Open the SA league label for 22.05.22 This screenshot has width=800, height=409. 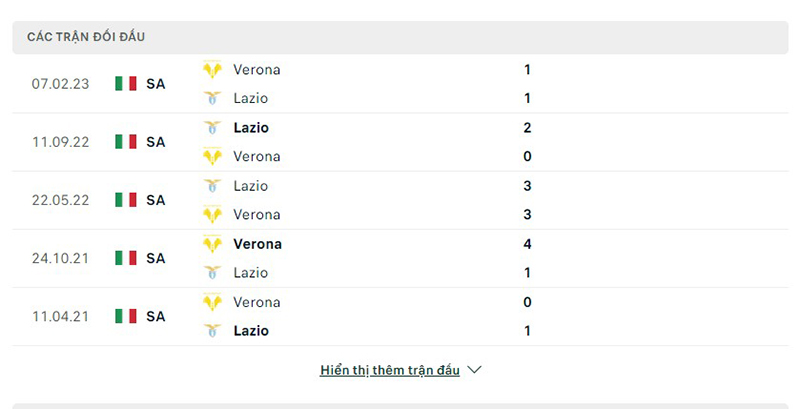pyautogui.click(x=155, y=200)
